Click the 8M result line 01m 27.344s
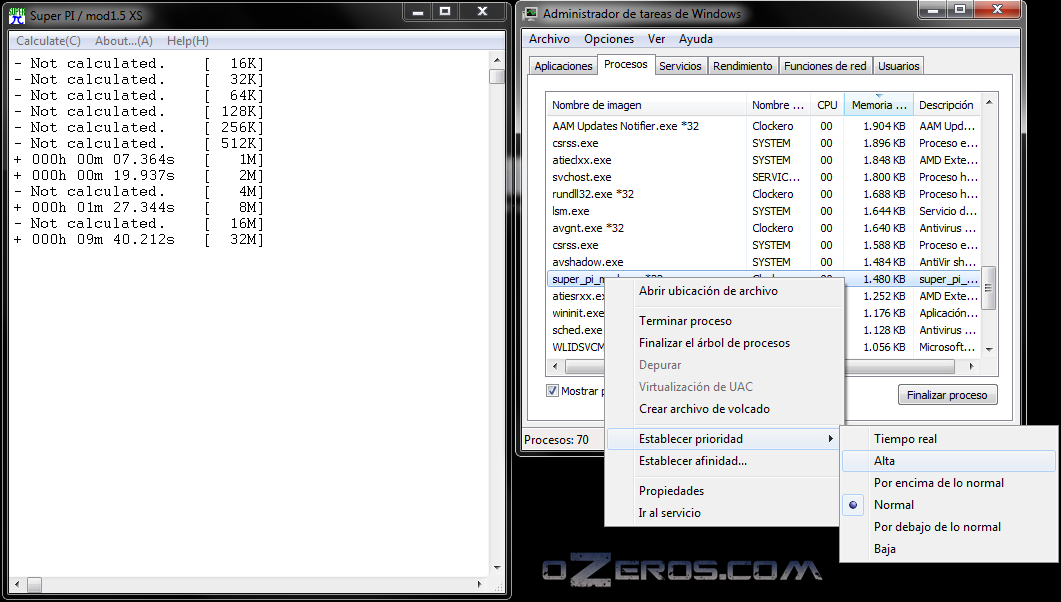 tap(139, 208)
